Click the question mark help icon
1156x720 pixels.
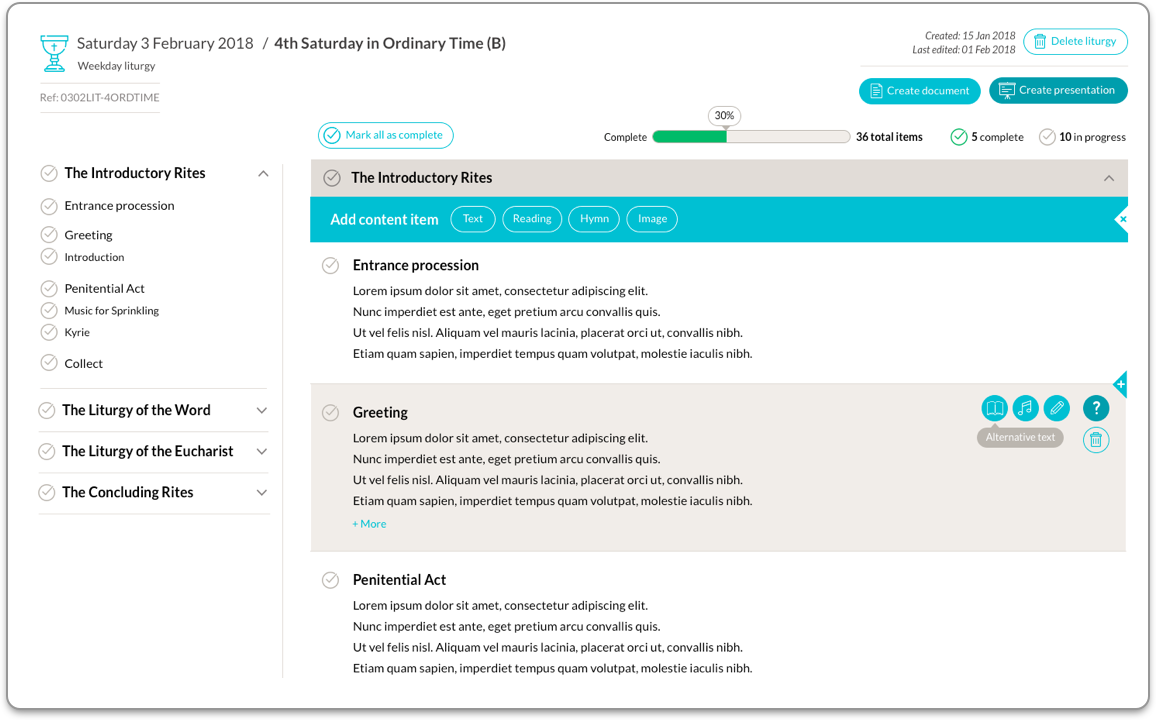[1096, 408]
